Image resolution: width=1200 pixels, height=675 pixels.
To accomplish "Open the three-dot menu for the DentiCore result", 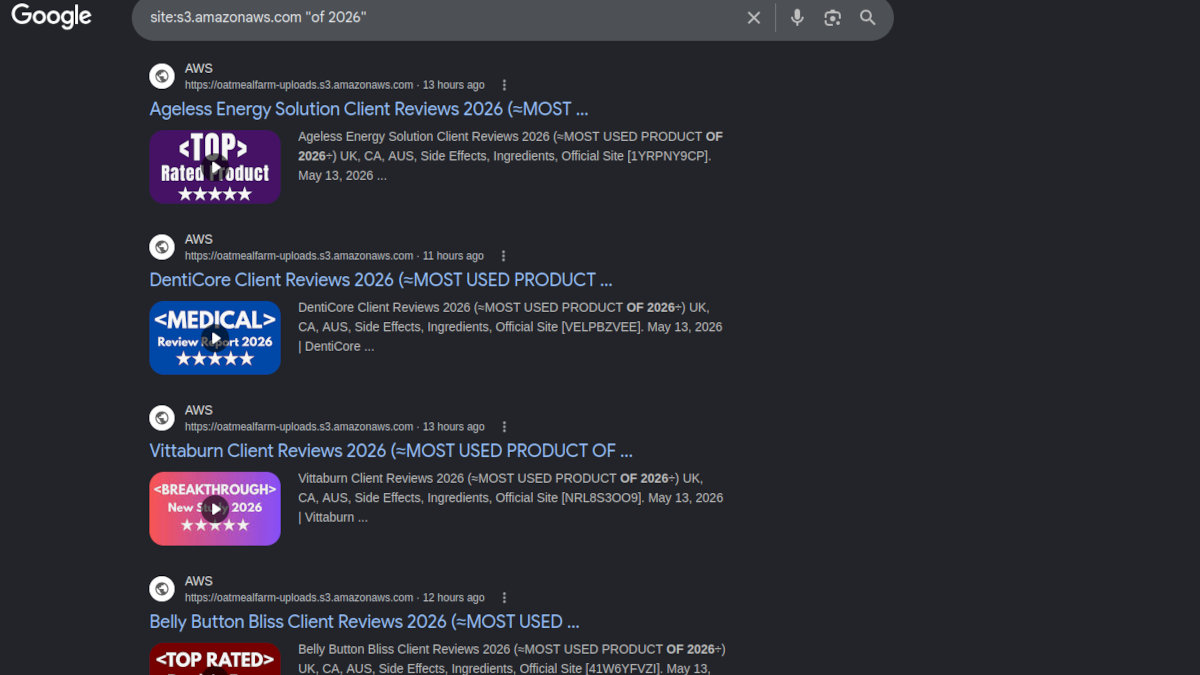I will coord(503,256).
